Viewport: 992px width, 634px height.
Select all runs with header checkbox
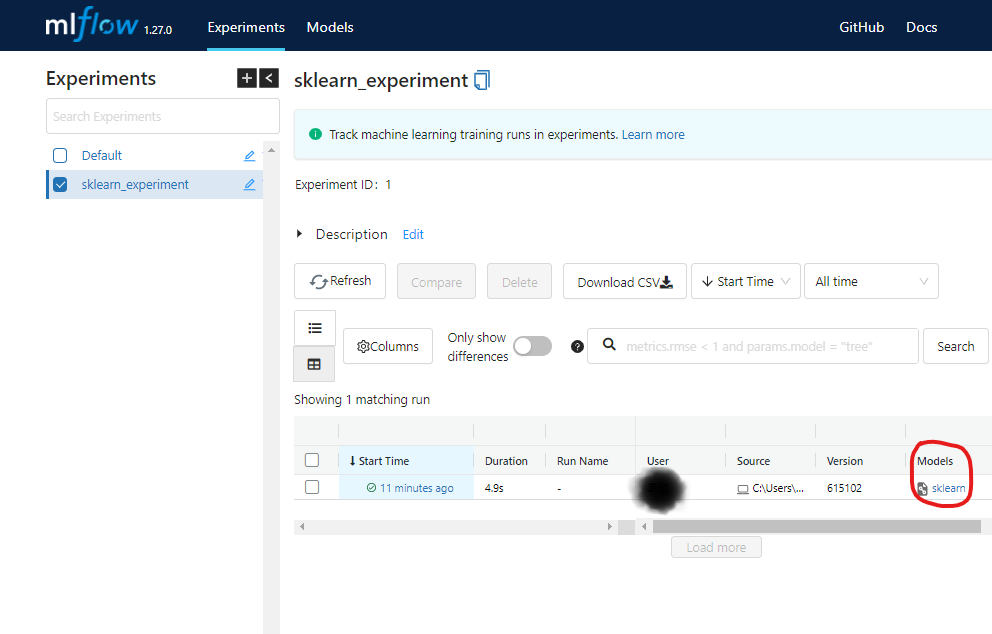point(312,460)
